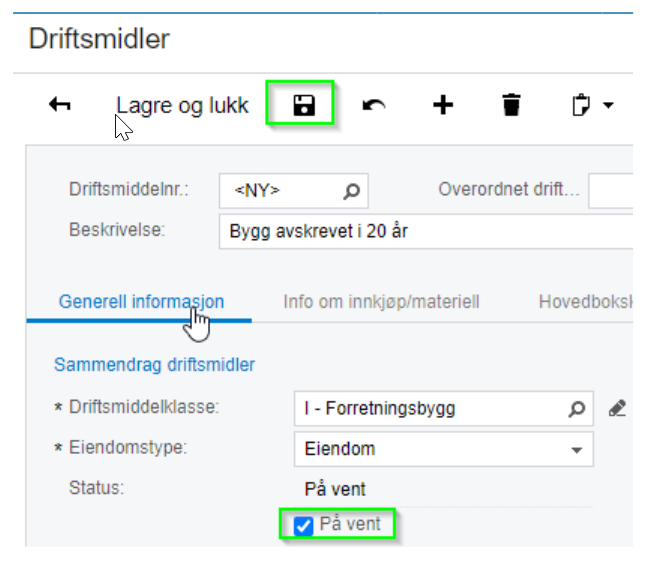Click the I - Forretningsbygg class field
This screenshot has width=663, height=564.
coord(444,408)
